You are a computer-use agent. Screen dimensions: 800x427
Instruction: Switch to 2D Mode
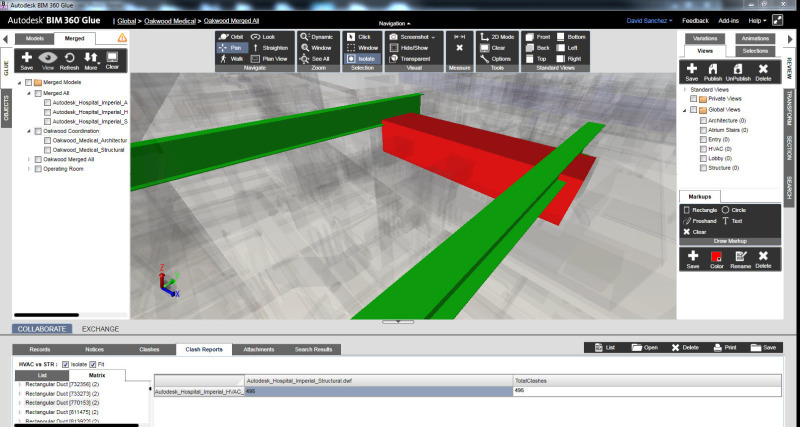[x=497, y=37]
